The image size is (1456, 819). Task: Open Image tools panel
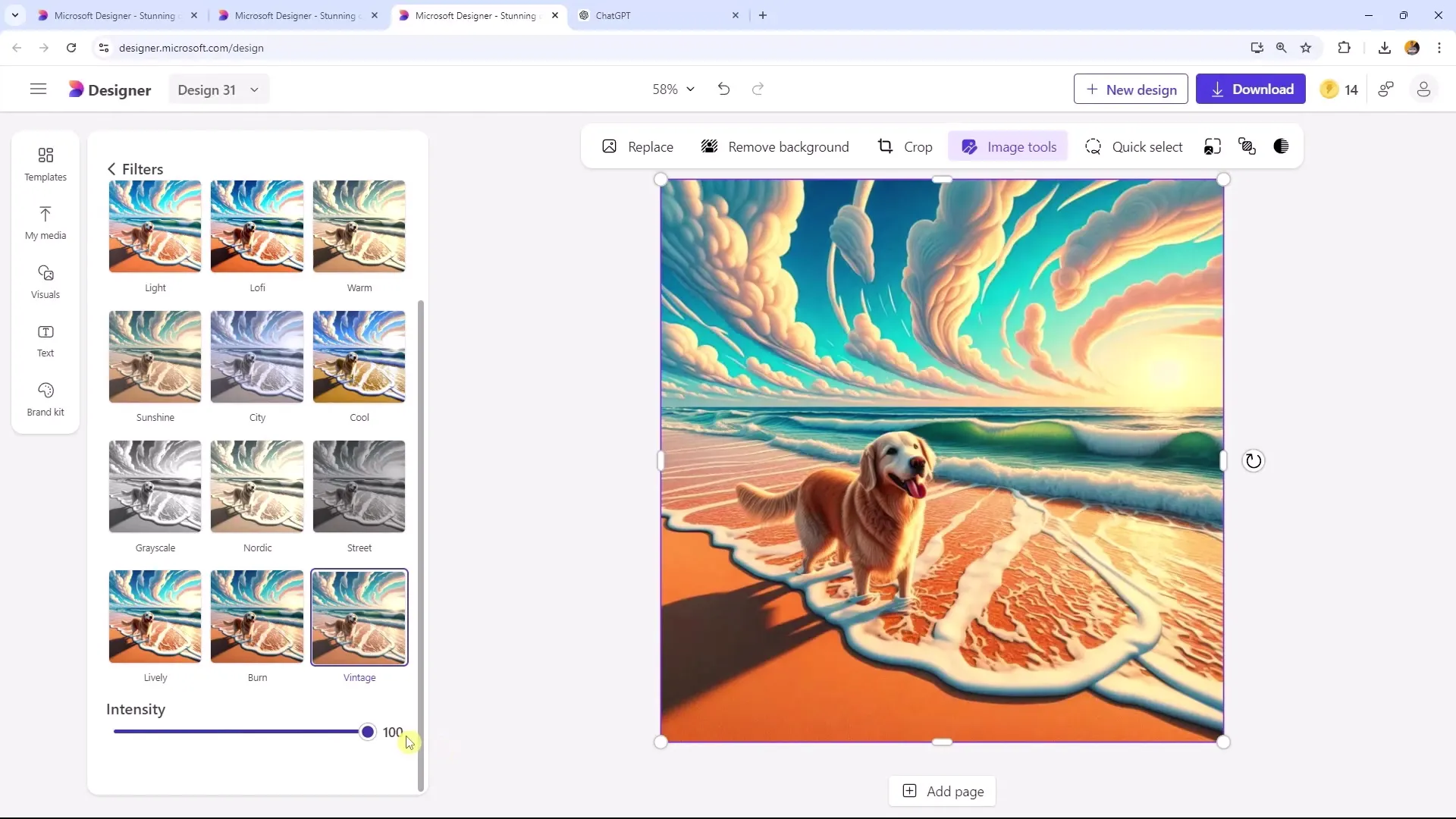coord(1010,147)
